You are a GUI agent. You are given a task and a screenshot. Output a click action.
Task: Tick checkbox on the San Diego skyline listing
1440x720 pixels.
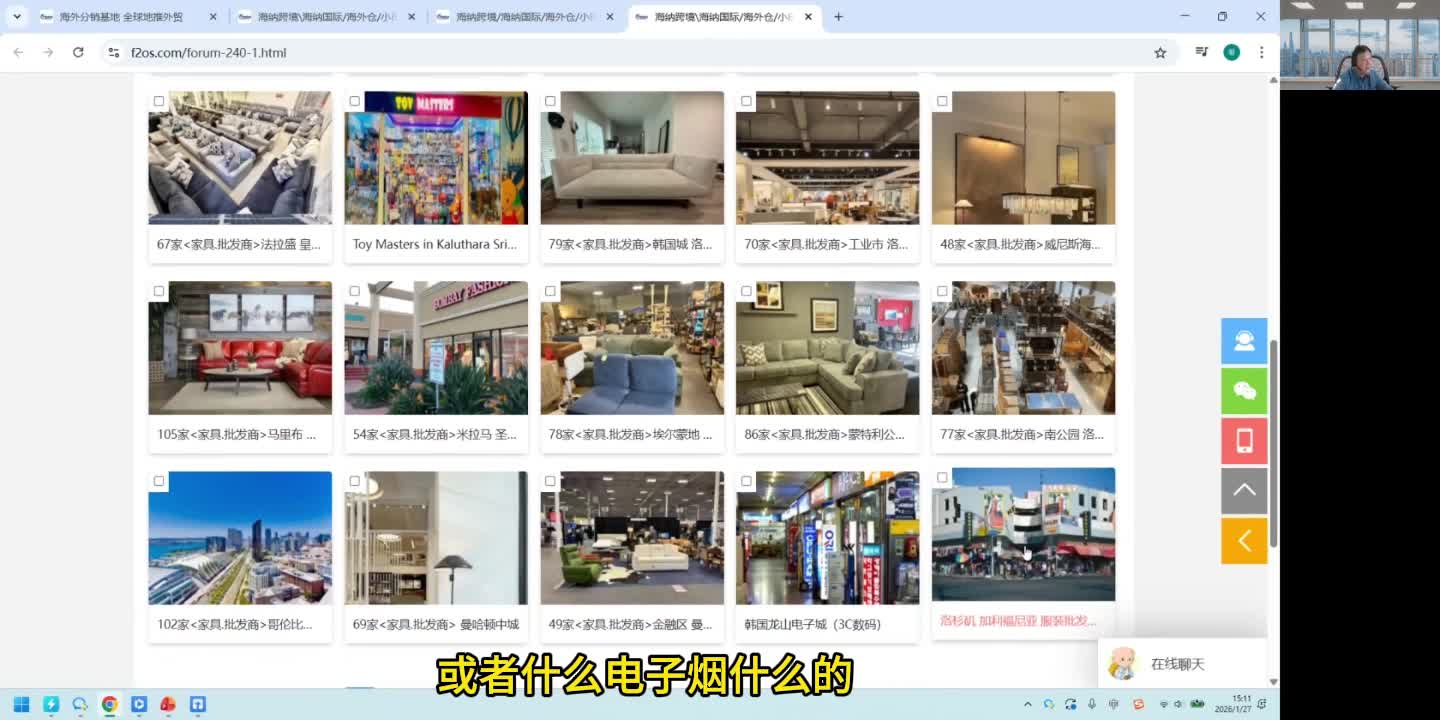(159, 481)
